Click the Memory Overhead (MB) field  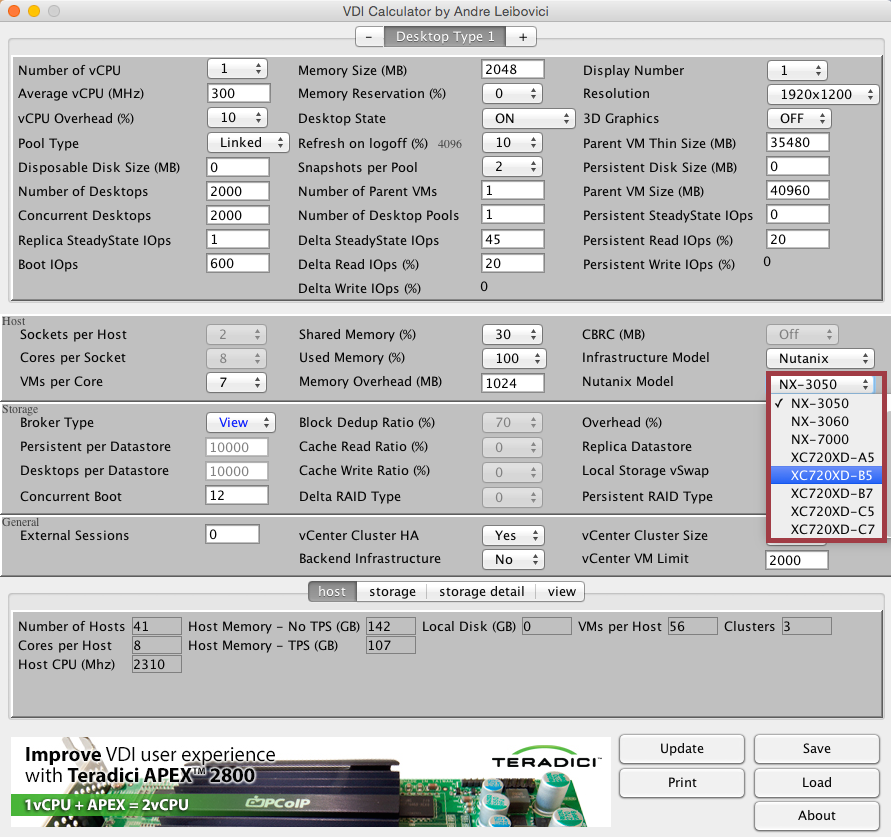tap(513, 383)
